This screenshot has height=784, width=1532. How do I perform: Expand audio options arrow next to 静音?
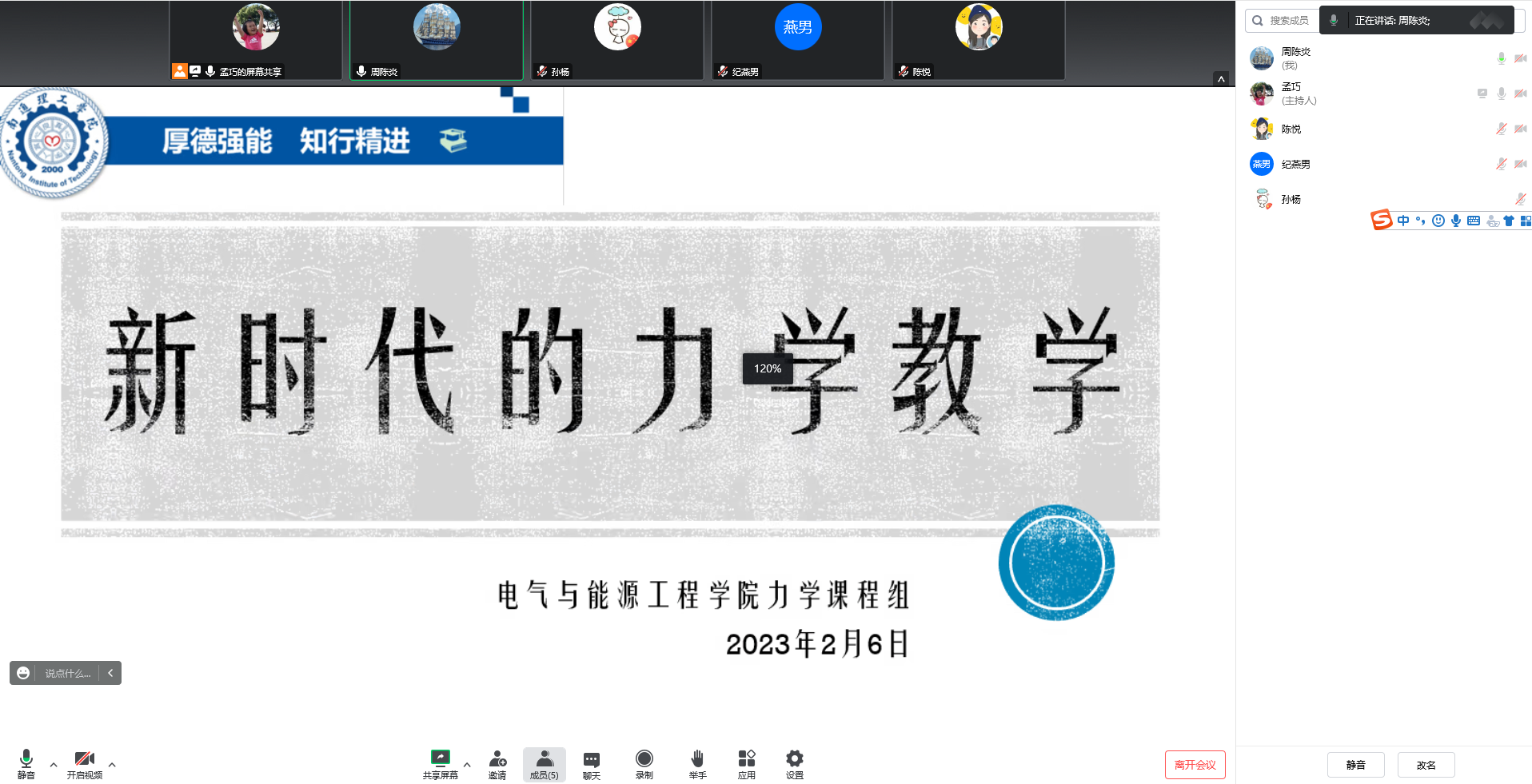54,765
